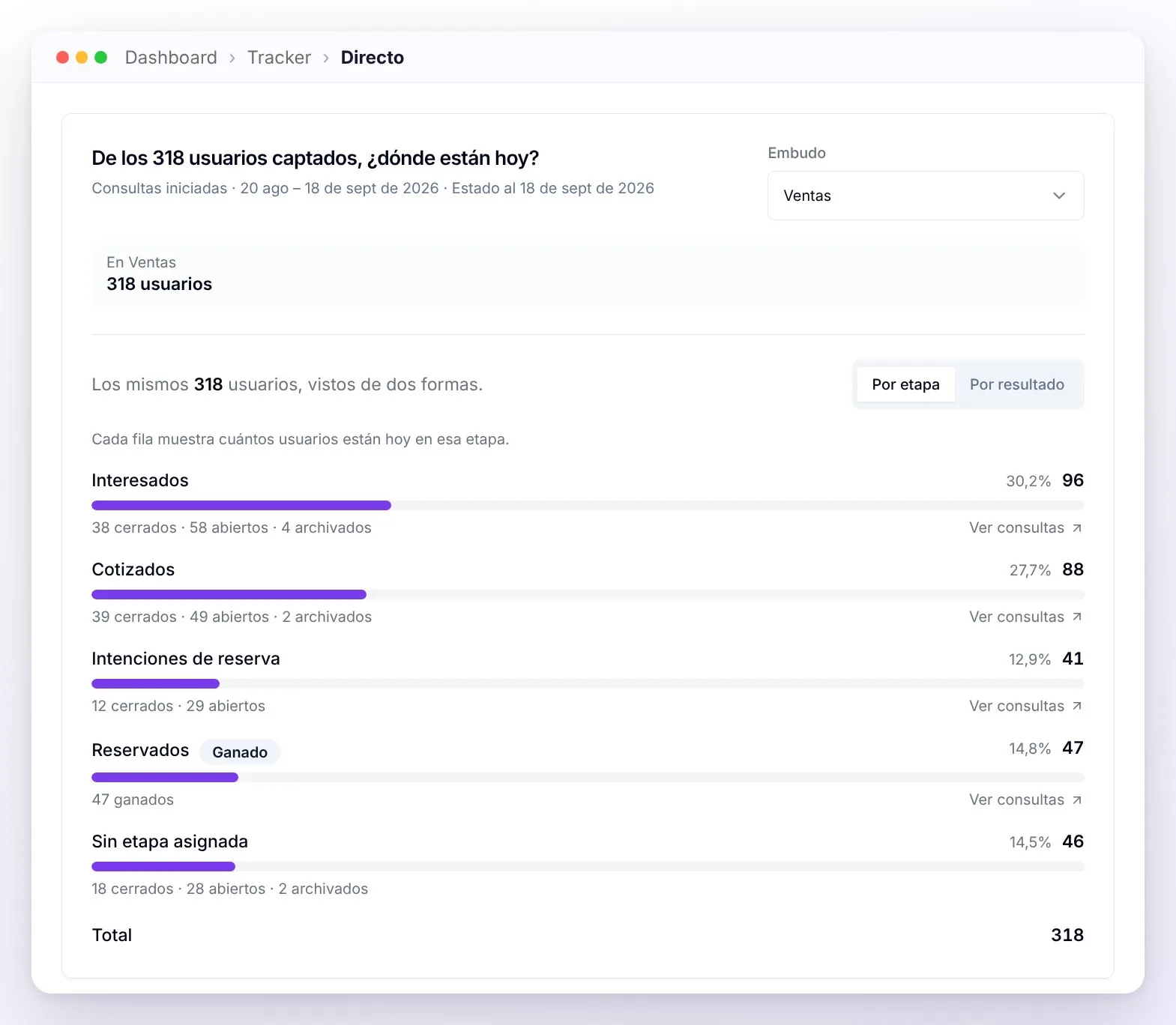The height and width of the screenshot is (1025, 1176).
Task: Click the En Ventas 318 usuarios card
Action: [x=588, y=274]
